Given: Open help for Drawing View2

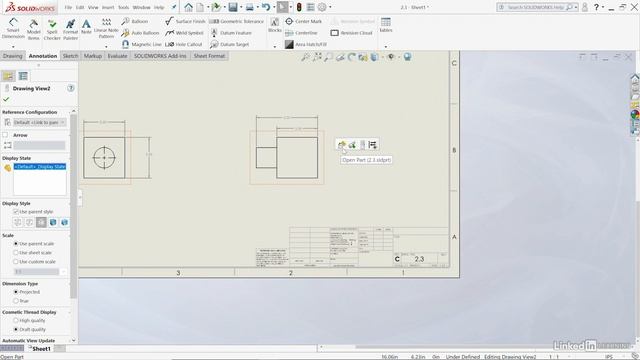Looking at the screenshot, I should (x=71, y=88).
